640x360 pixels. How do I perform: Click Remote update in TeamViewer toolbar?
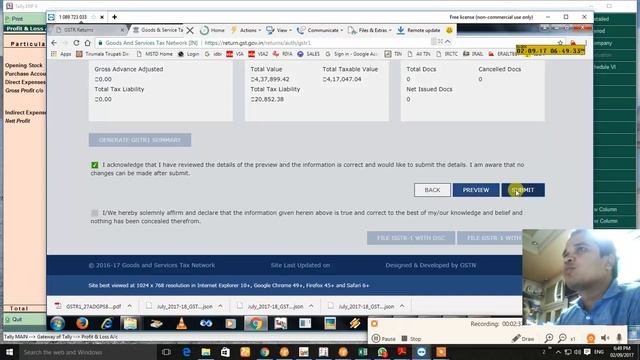[x=418, y=30]
